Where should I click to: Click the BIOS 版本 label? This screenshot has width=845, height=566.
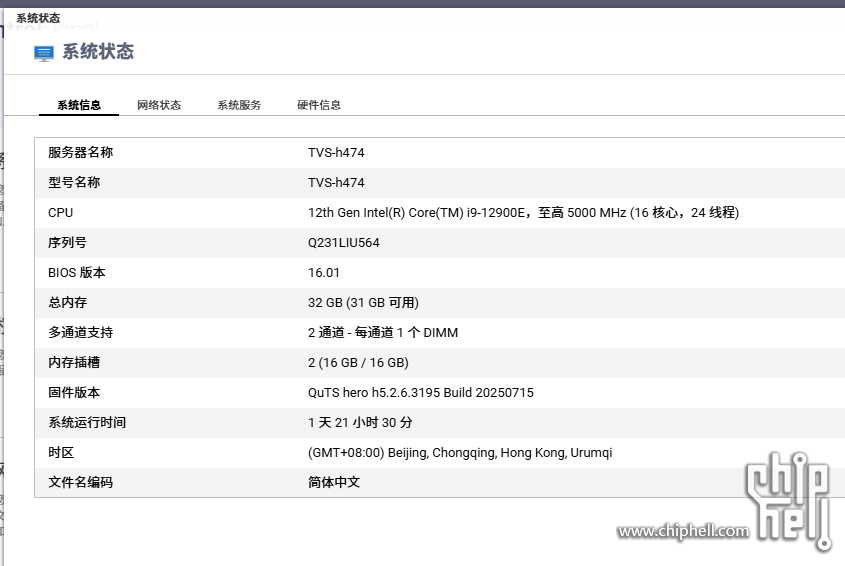(x=77, y=273)
